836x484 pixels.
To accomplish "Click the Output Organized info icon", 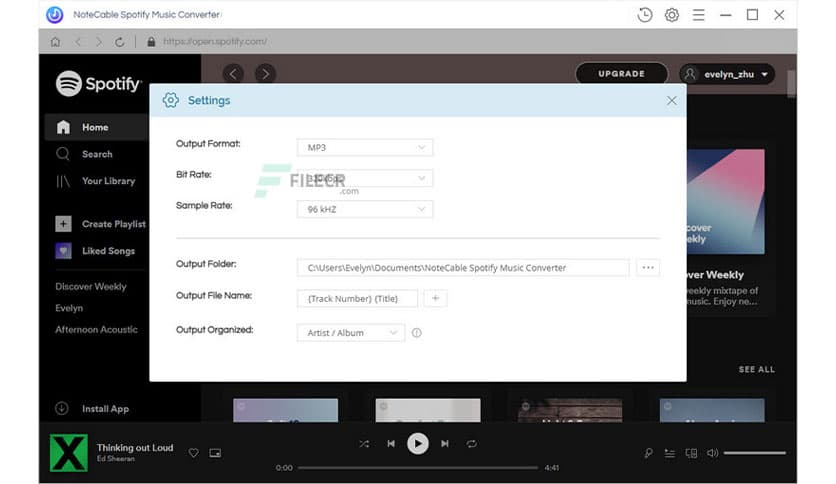I will [x=416, y=333].
